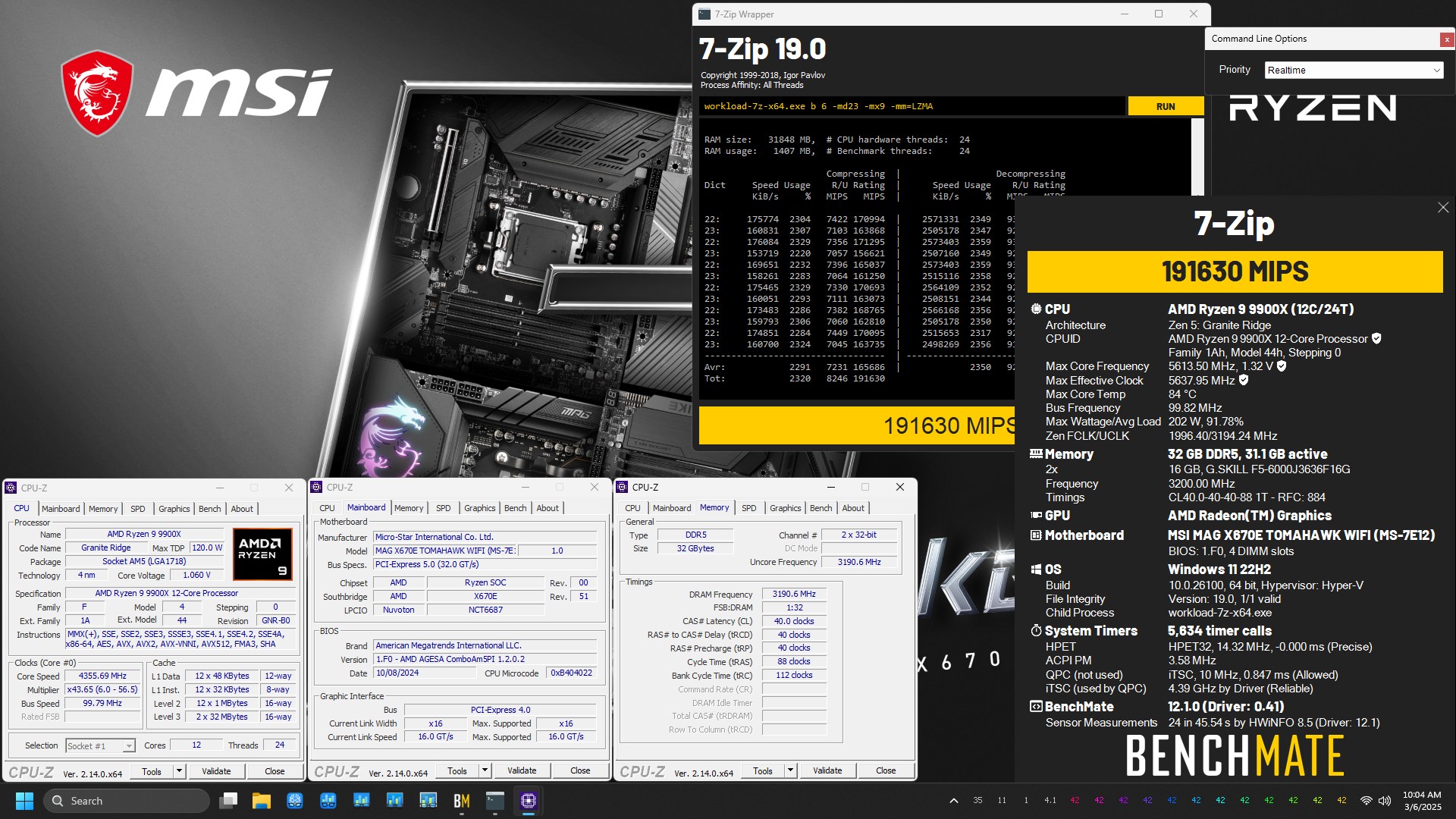Click the verified shield beside Max Core Frequency
The width and height of the screenshot is (1456, 819).
click(1282, 366)
